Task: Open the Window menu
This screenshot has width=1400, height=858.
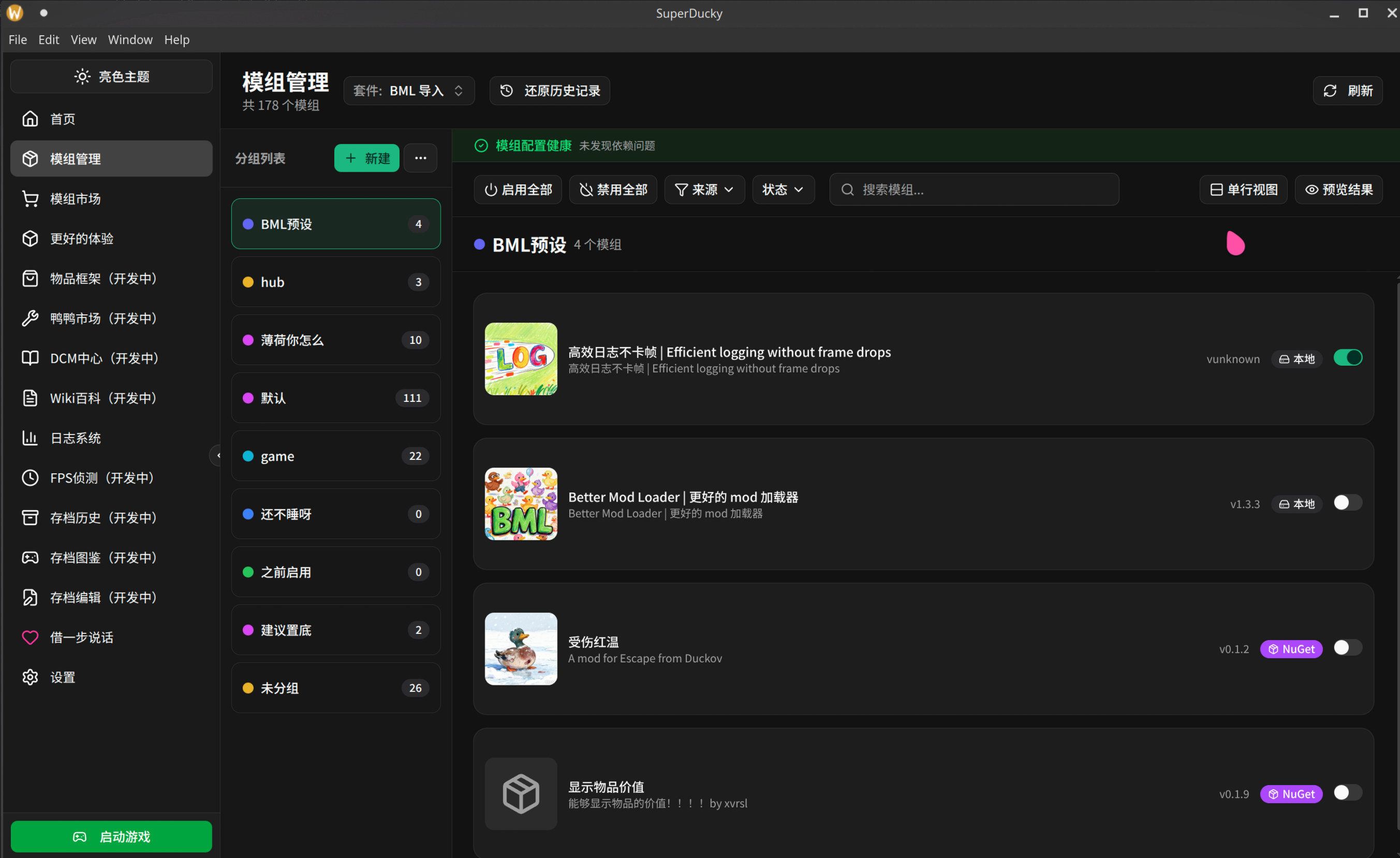Action: 130,39
